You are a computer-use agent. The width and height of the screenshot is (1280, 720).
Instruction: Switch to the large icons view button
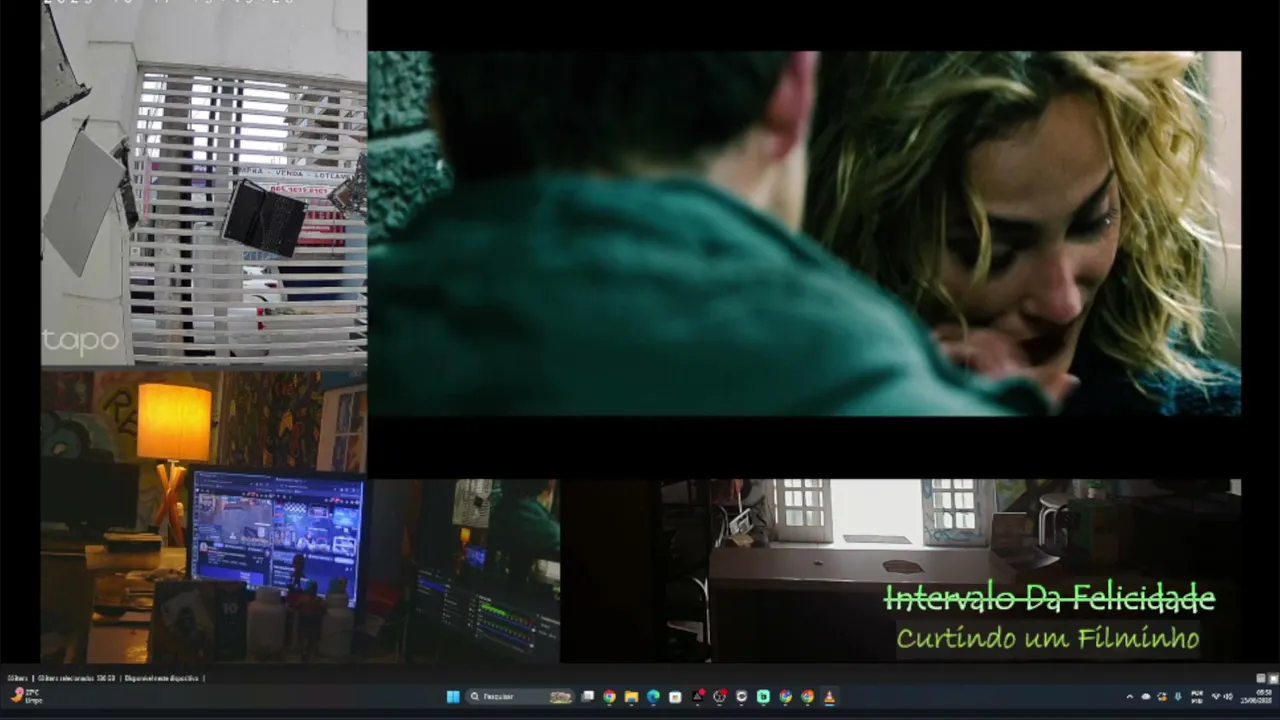point(1273,678)
